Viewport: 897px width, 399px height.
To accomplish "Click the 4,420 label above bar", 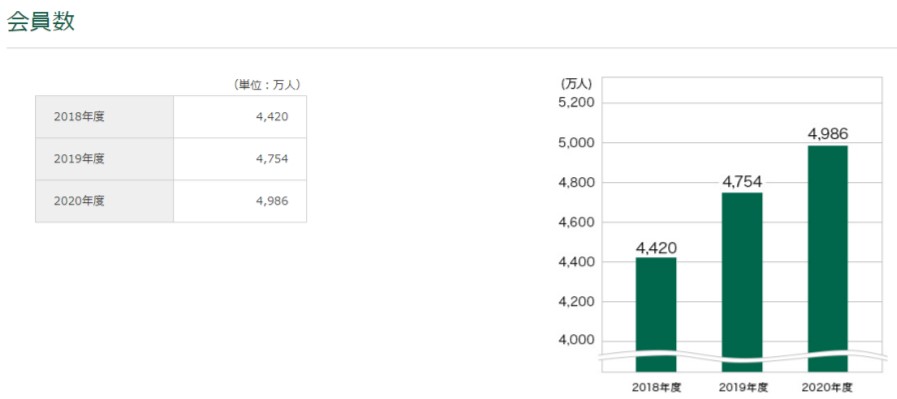I will pos(656,248).
